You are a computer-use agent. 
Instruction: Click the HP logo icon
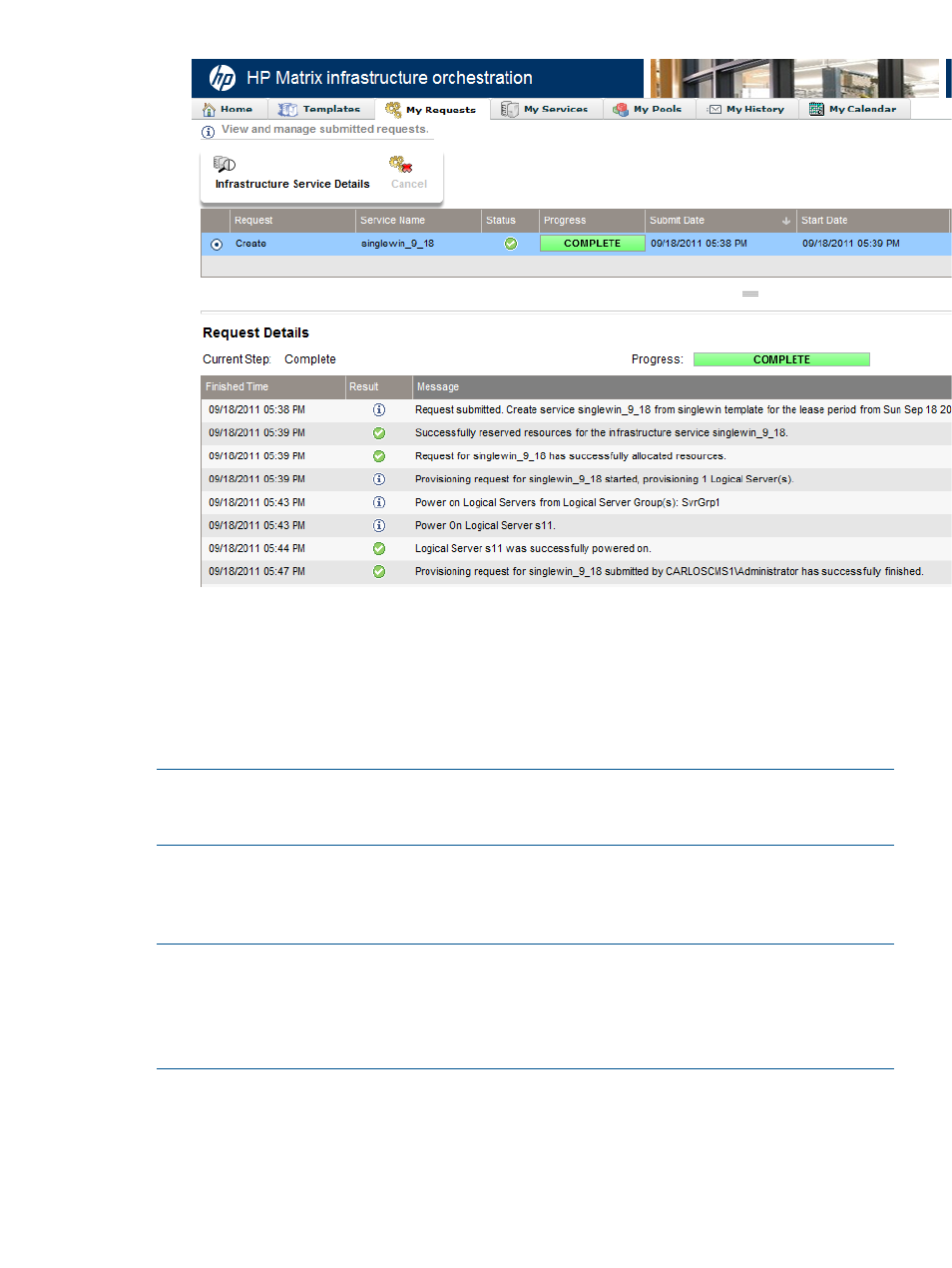pos(222,78)
